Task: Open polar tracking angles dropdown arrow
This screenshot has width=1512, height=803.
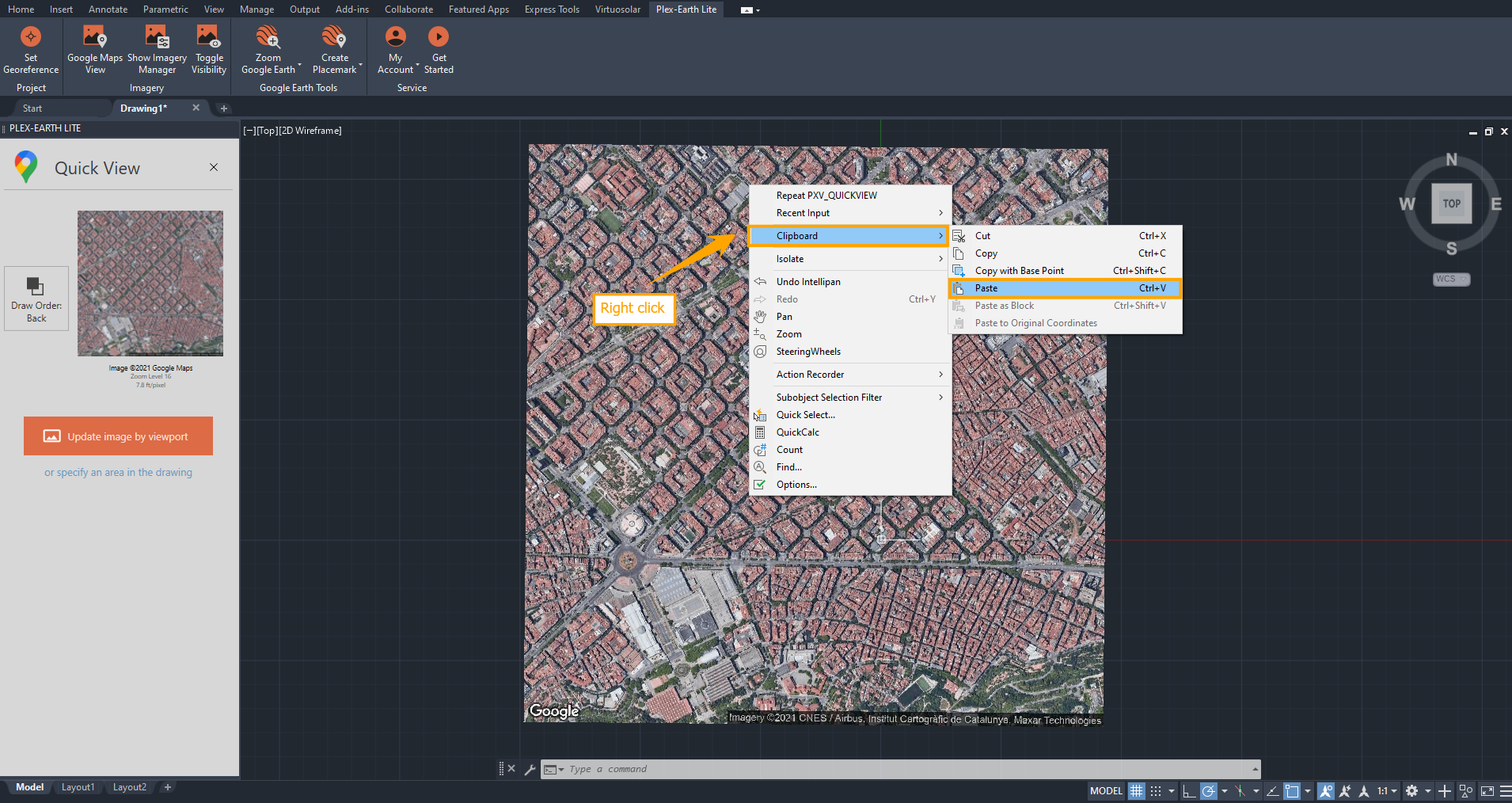Action: (x=1225, y=790)
